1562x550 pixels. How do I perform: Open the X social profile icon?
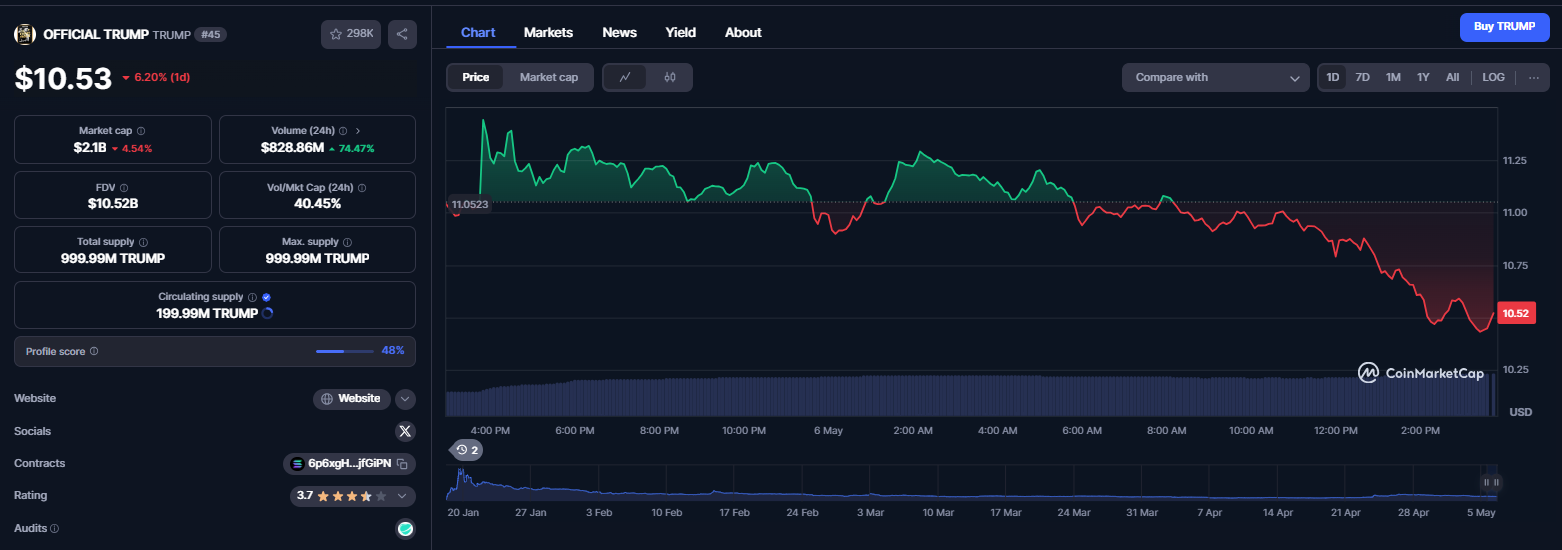[x=405, y=431]
